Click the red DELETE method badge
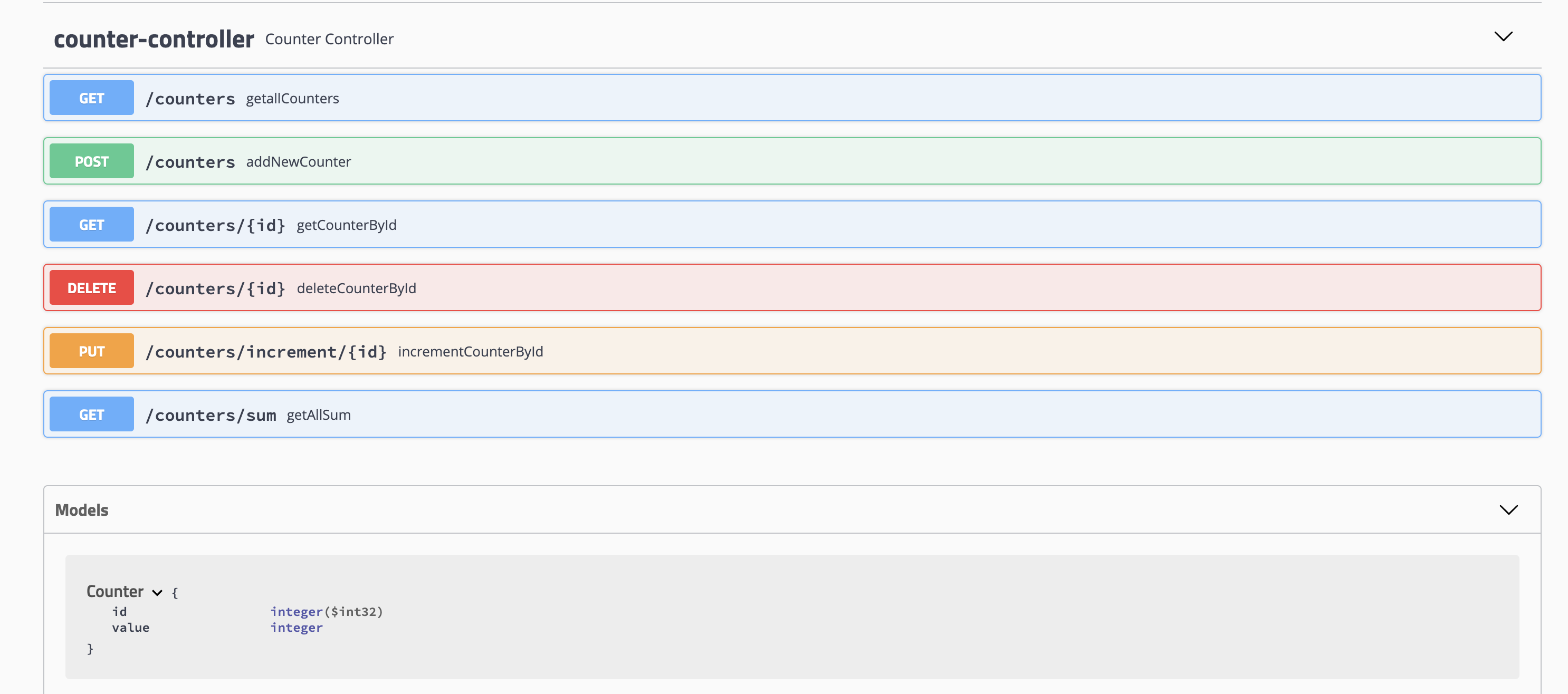 click(91, 288)
